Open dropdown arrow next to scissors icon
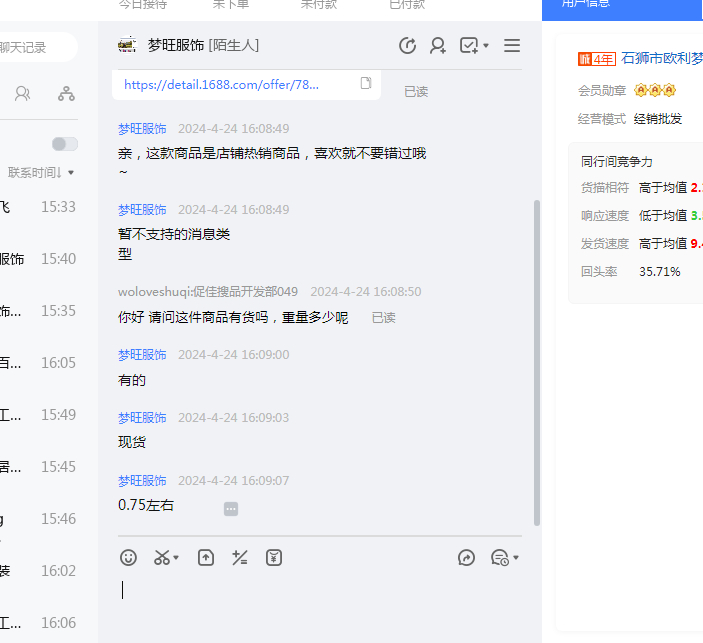The height and width of the screenshot is (643, 703). (x=177, y=558)
